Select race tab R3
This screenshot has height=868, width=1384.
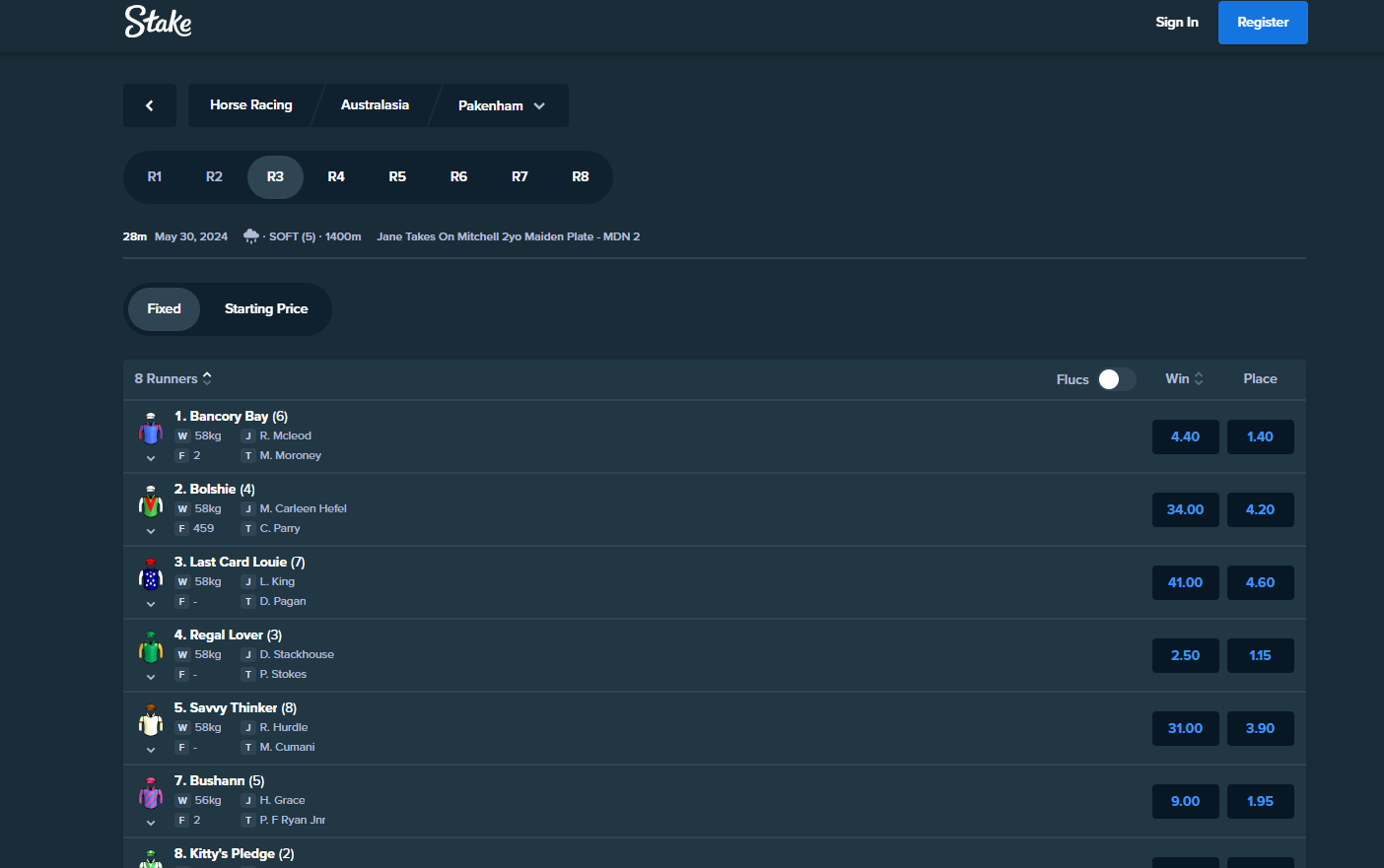(275, 177)
